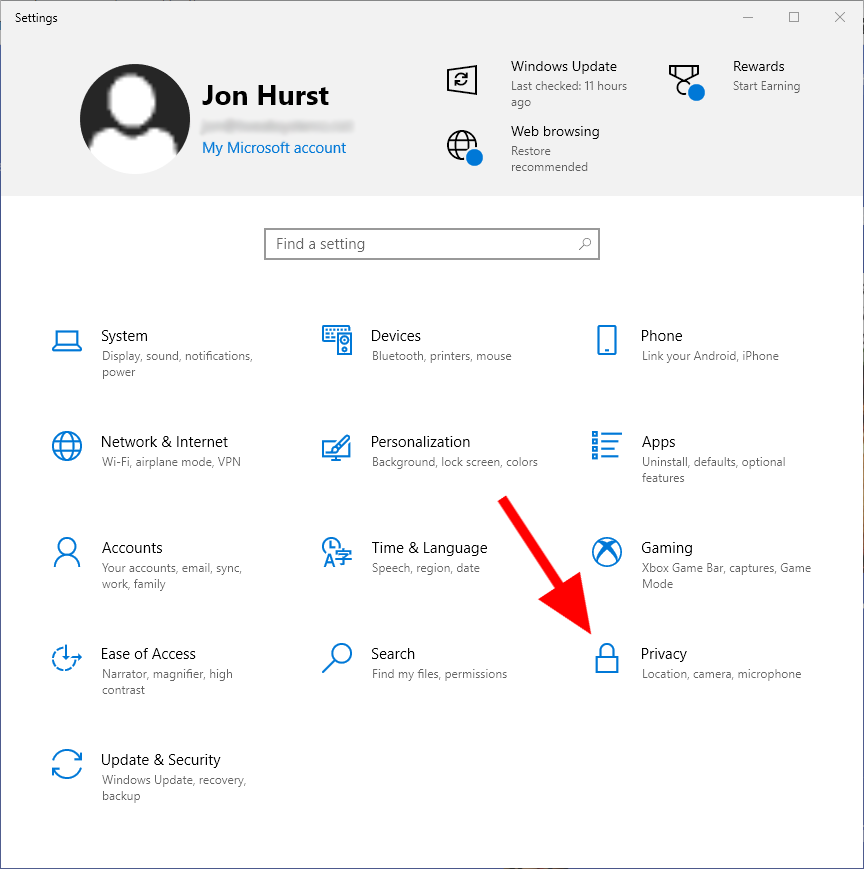Go to Time & Language label
864x869 pixels.
point(429,548)
